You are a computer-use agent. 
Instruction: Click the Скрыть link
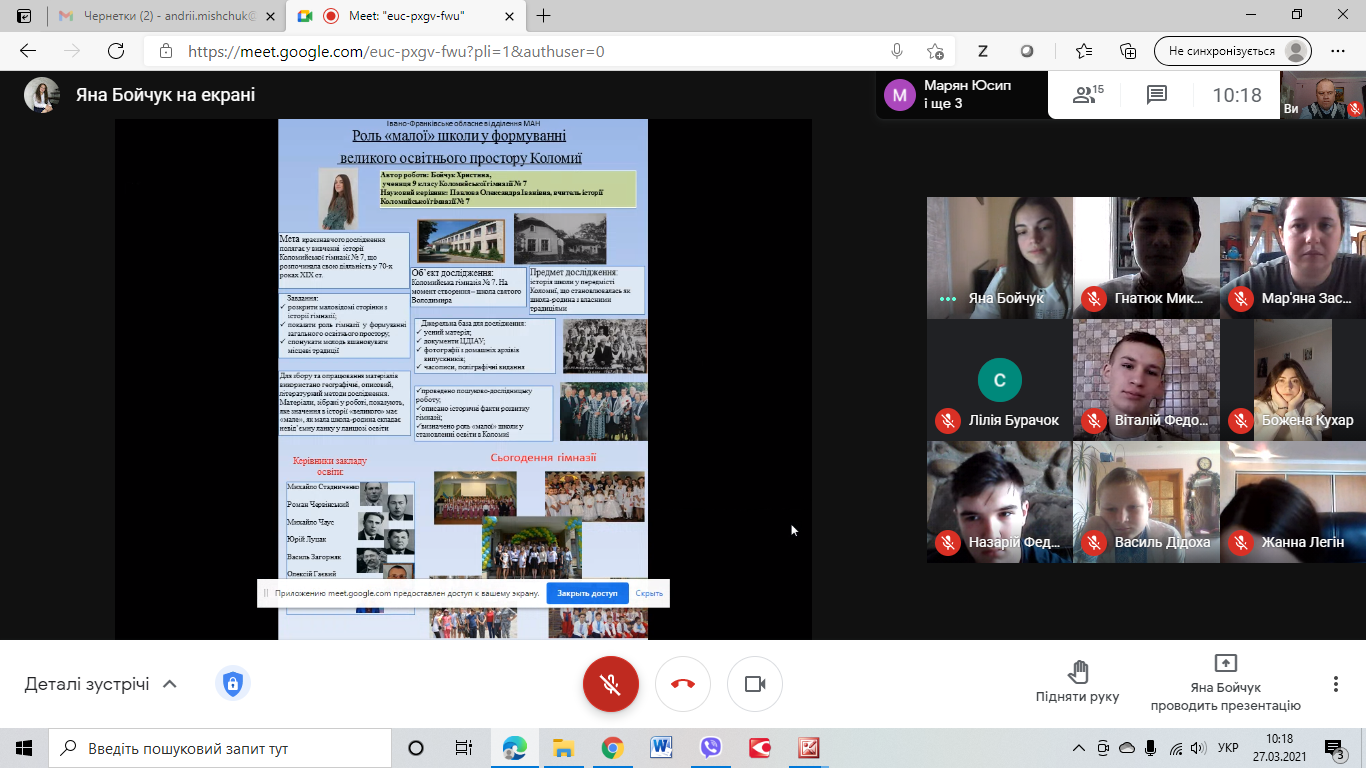[649, 593]
